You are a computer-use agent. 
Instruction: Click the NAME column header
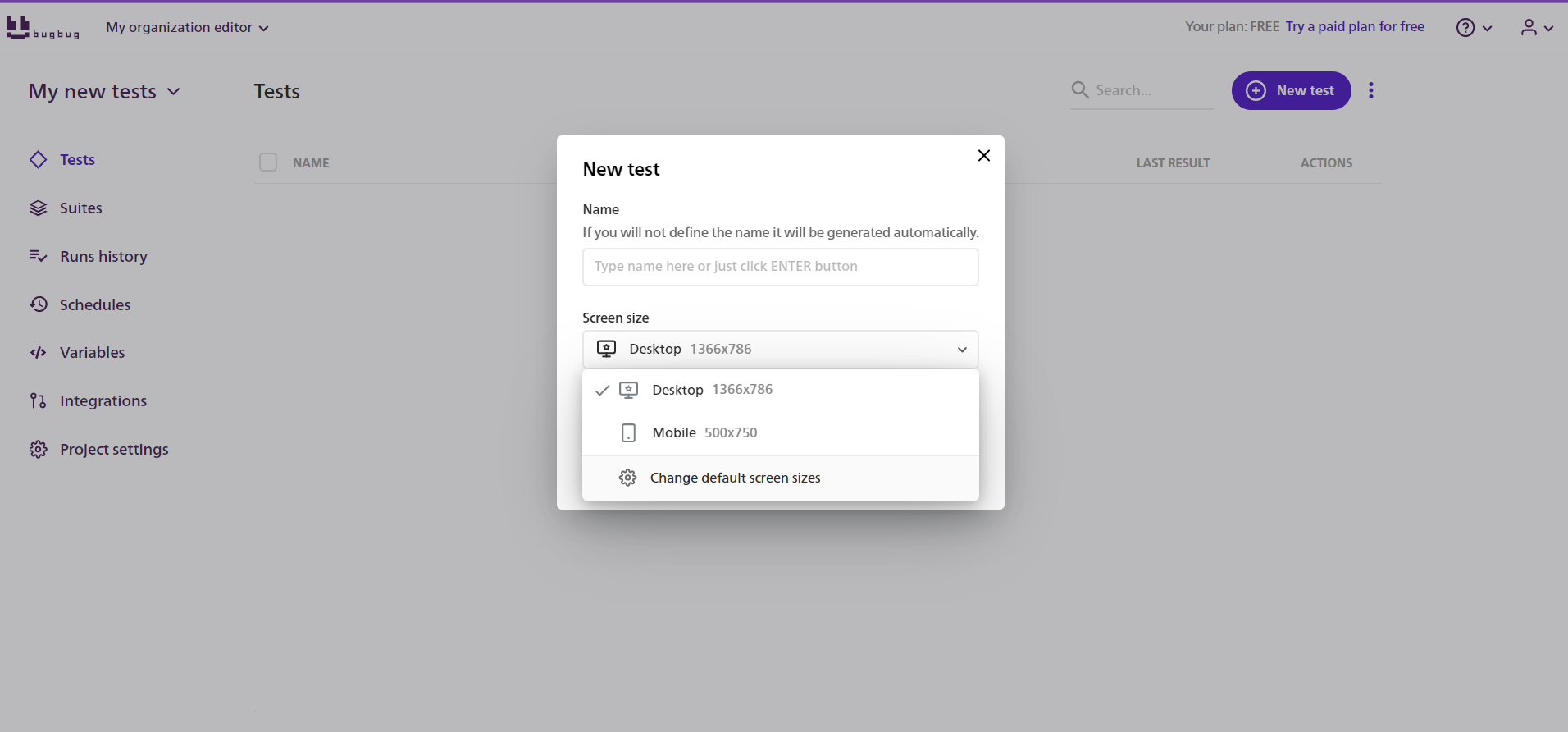[311, 163]
